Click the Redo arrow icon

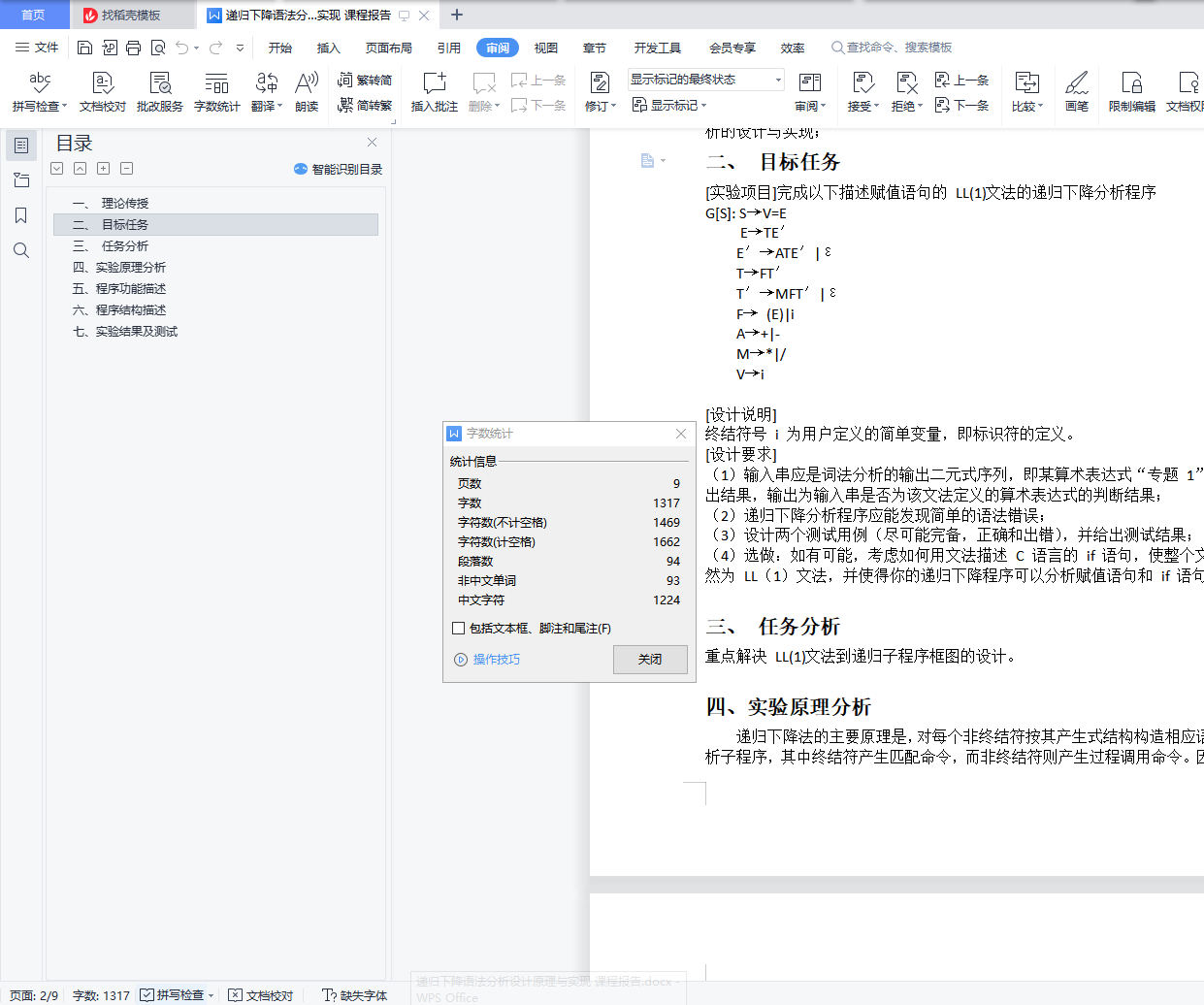(215, 48)
